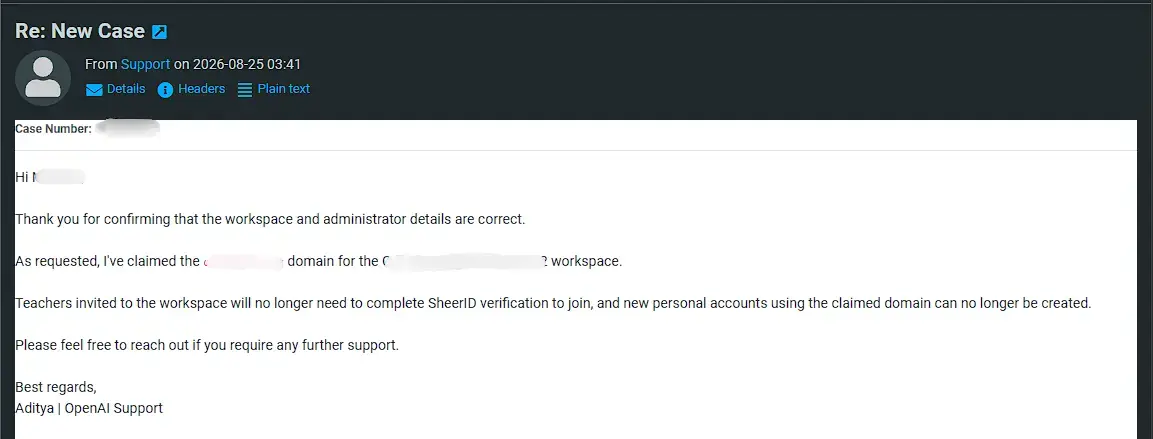Open the Support sender link
The width and height of the screenshot is (1153, 439).
[146, 65]
